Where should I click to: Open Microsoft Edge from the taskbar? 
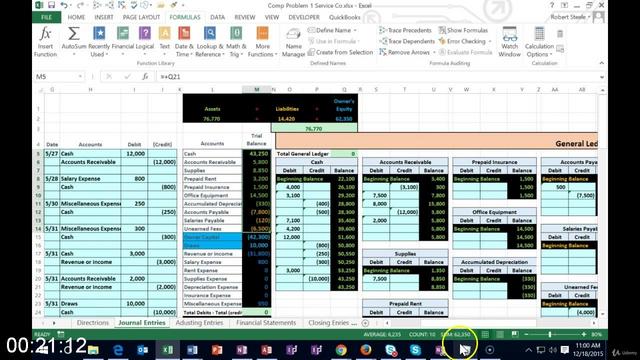click(118, 350)
